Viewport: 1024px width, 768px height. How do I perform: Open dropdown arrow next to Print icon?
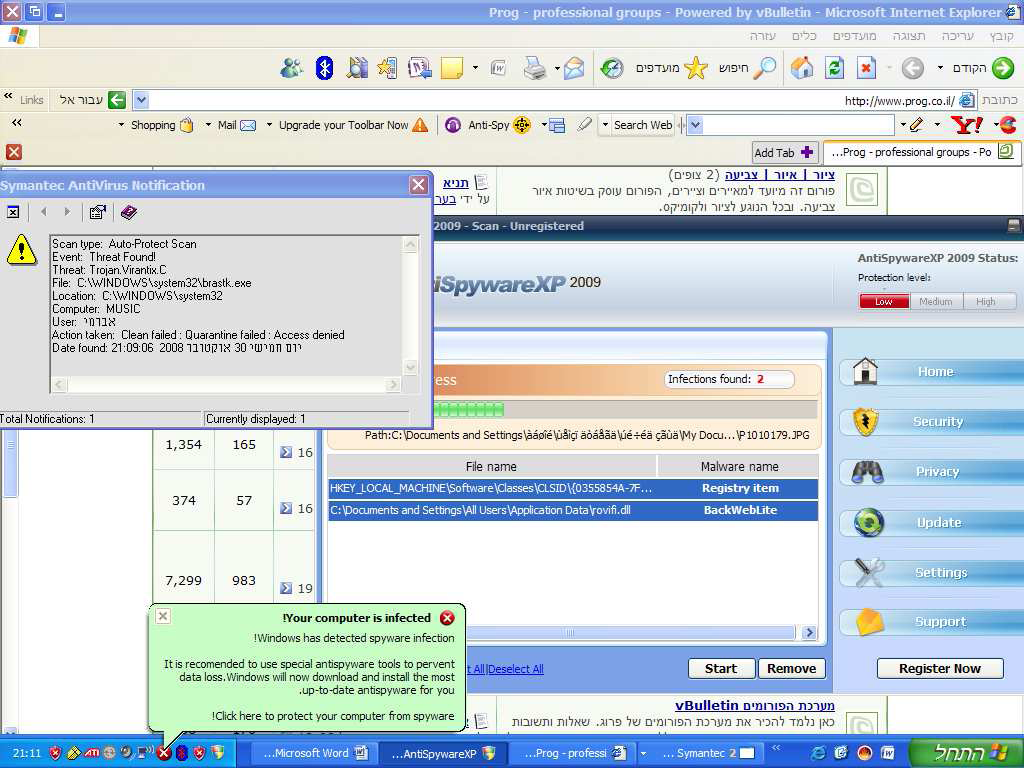(557, 68)
